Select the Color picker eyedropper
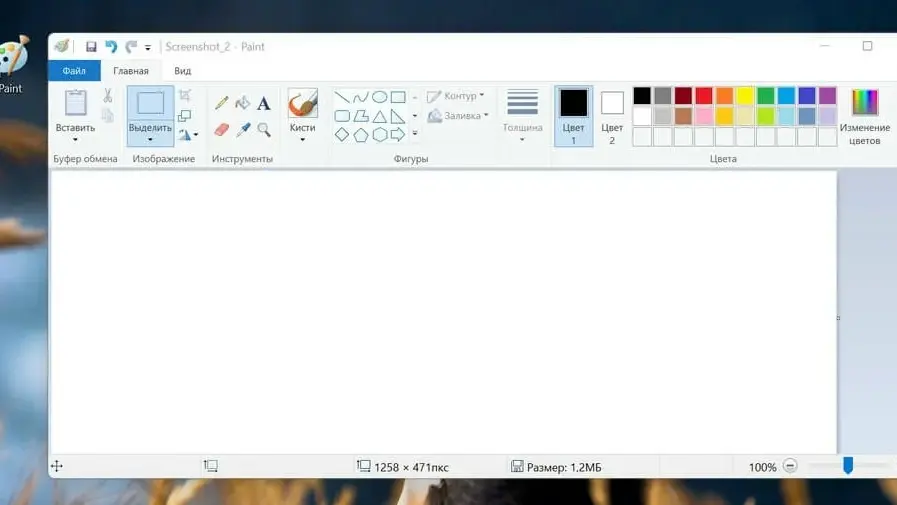This screenshot has height=505, width=897. [243, 130]
